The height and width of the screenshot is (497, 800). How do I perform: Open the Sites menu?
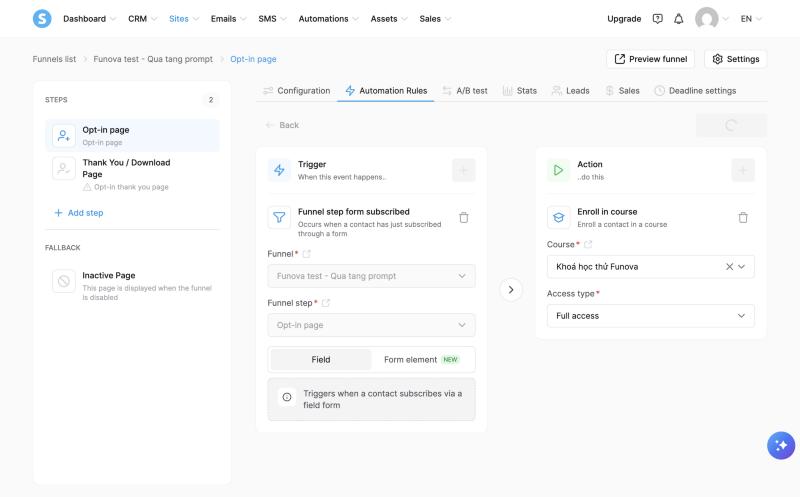coord(183,19)
